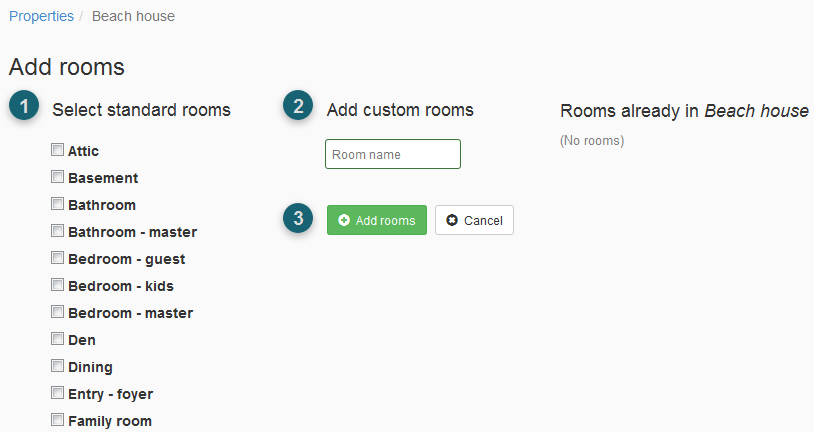Click the step 3 circle badge
This screenshot has height=432, width=814.
tap(298, 218)
